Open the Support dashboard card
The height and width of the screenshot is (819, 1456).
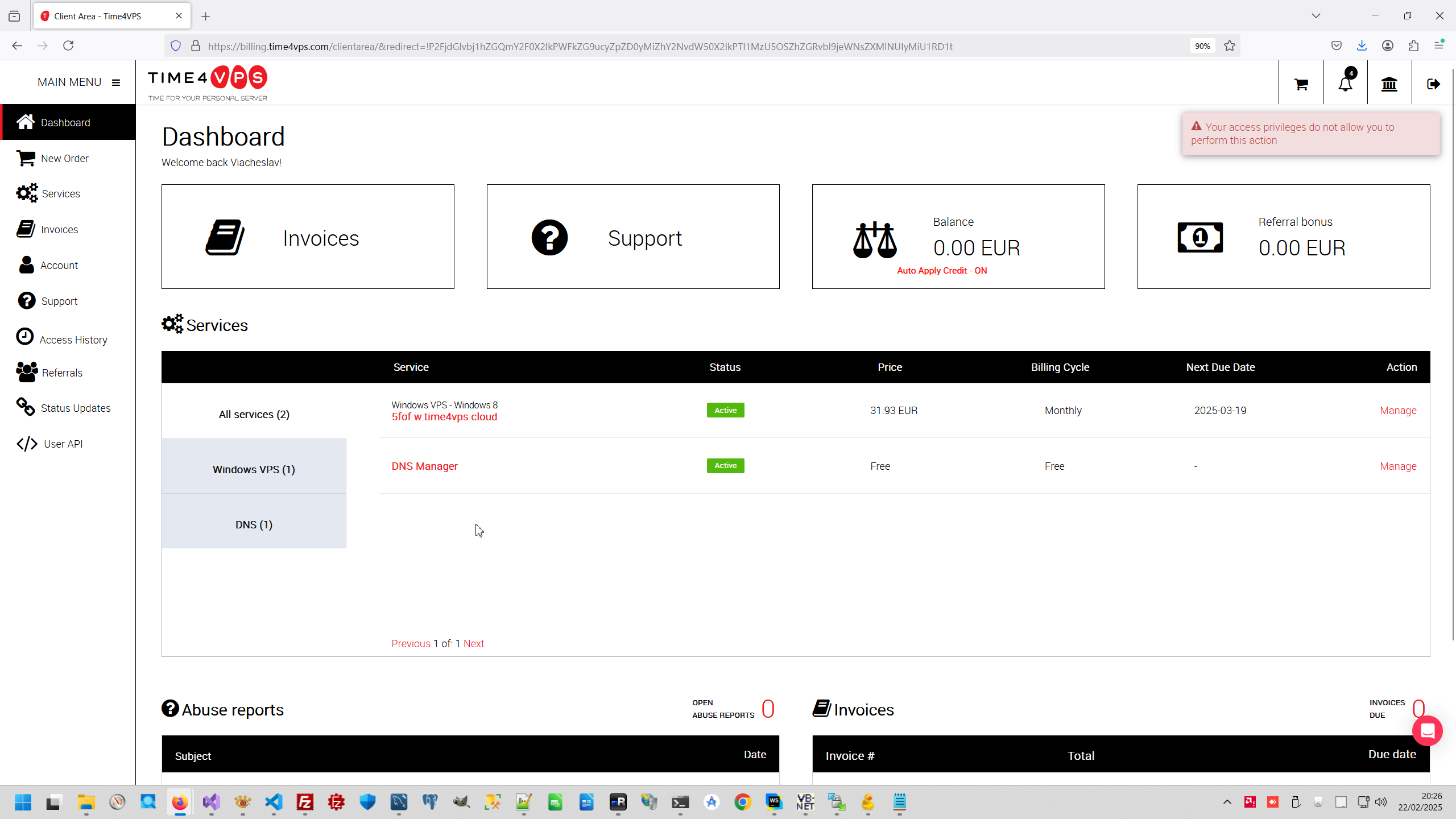point(632,237)
